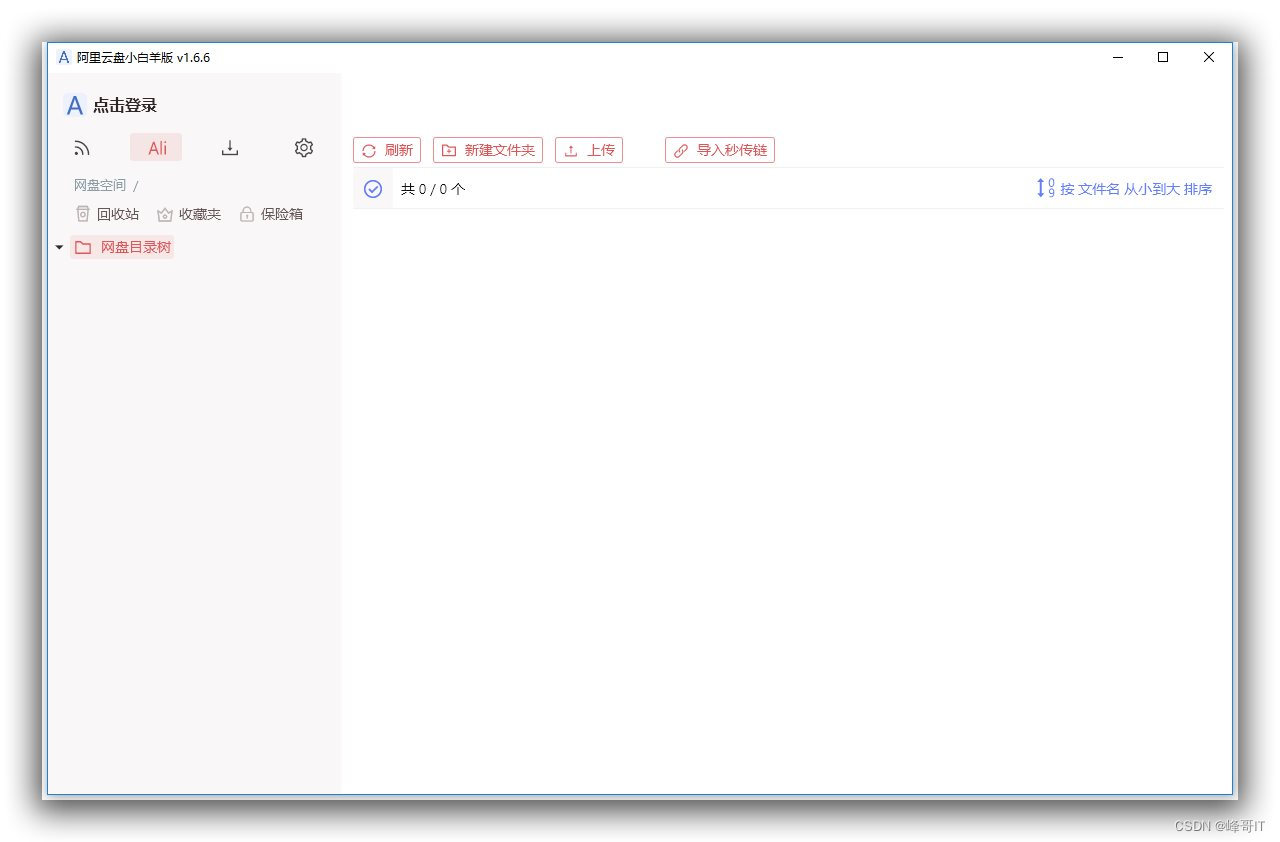This screenshot has height=842, width=1280.
Task: Click 导入秒传链 import link button
Action: [720, 150]
